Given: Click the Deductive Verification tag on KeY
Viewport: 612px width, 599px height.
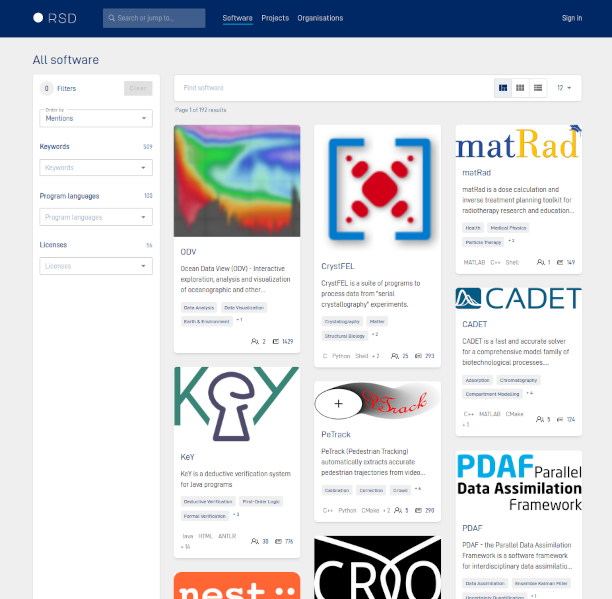Looking at the screenshot, I should (x=208, y=501).
